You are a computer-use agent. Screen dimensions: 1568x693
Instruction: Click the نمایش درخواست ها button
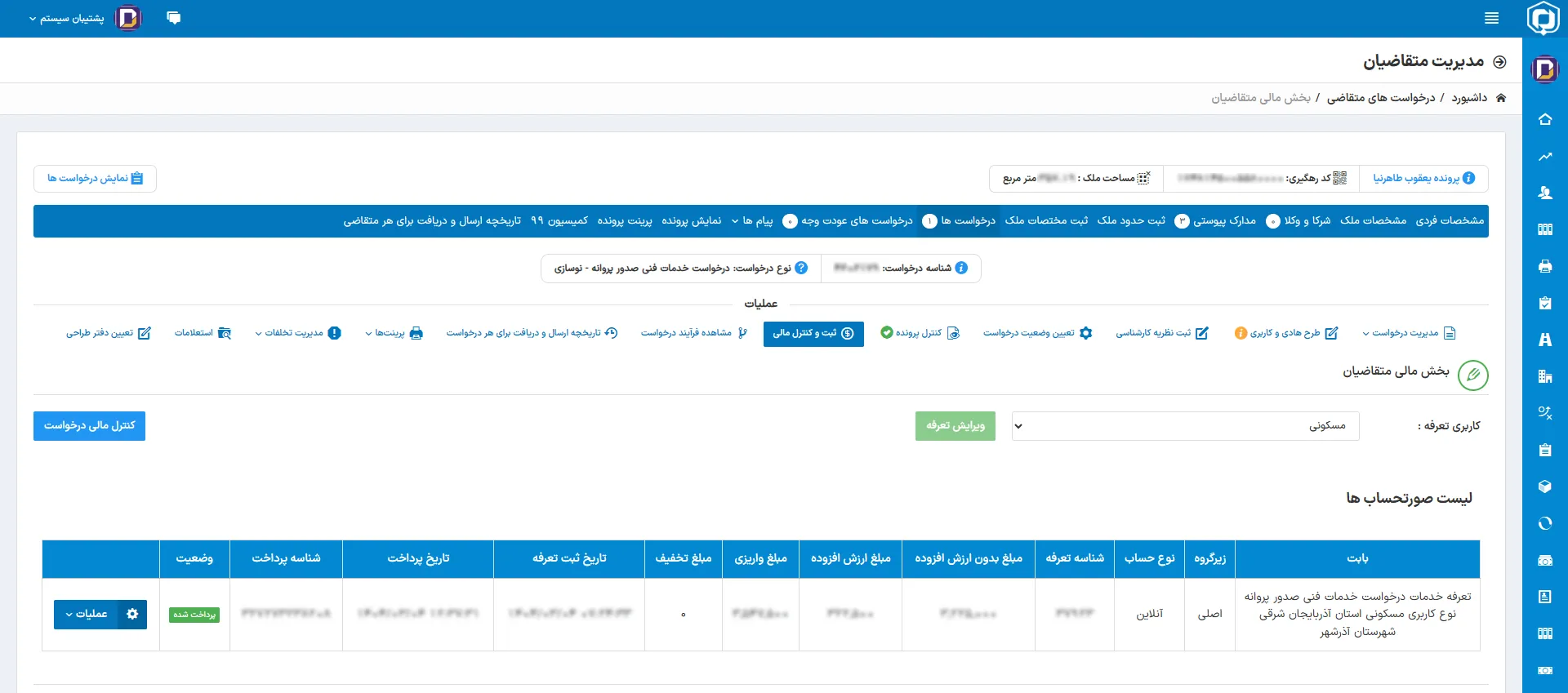(x=95, y=179)
